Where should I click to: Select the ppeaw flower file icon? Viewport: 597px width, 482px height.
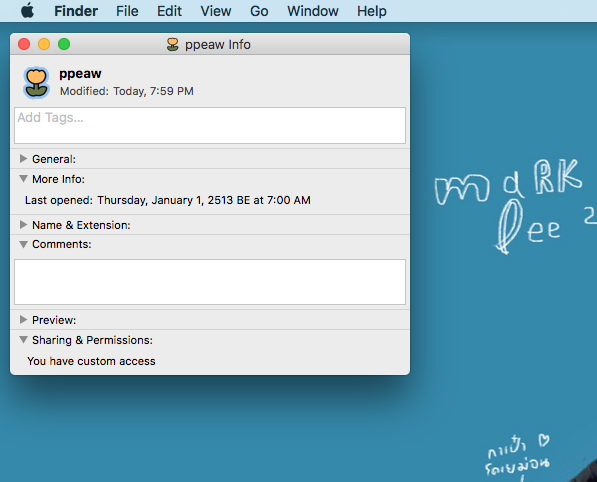tap(37, 83)
